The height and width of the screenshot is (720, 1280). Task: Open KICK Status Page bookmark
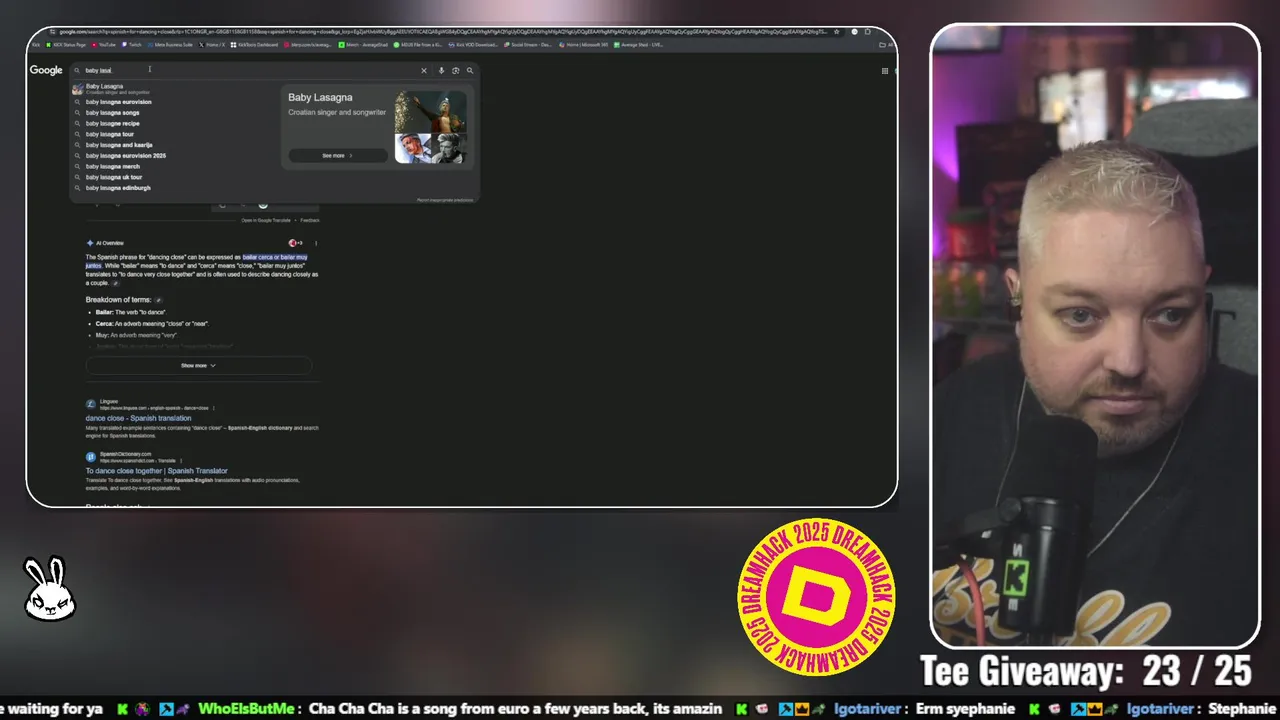(66, 45)
